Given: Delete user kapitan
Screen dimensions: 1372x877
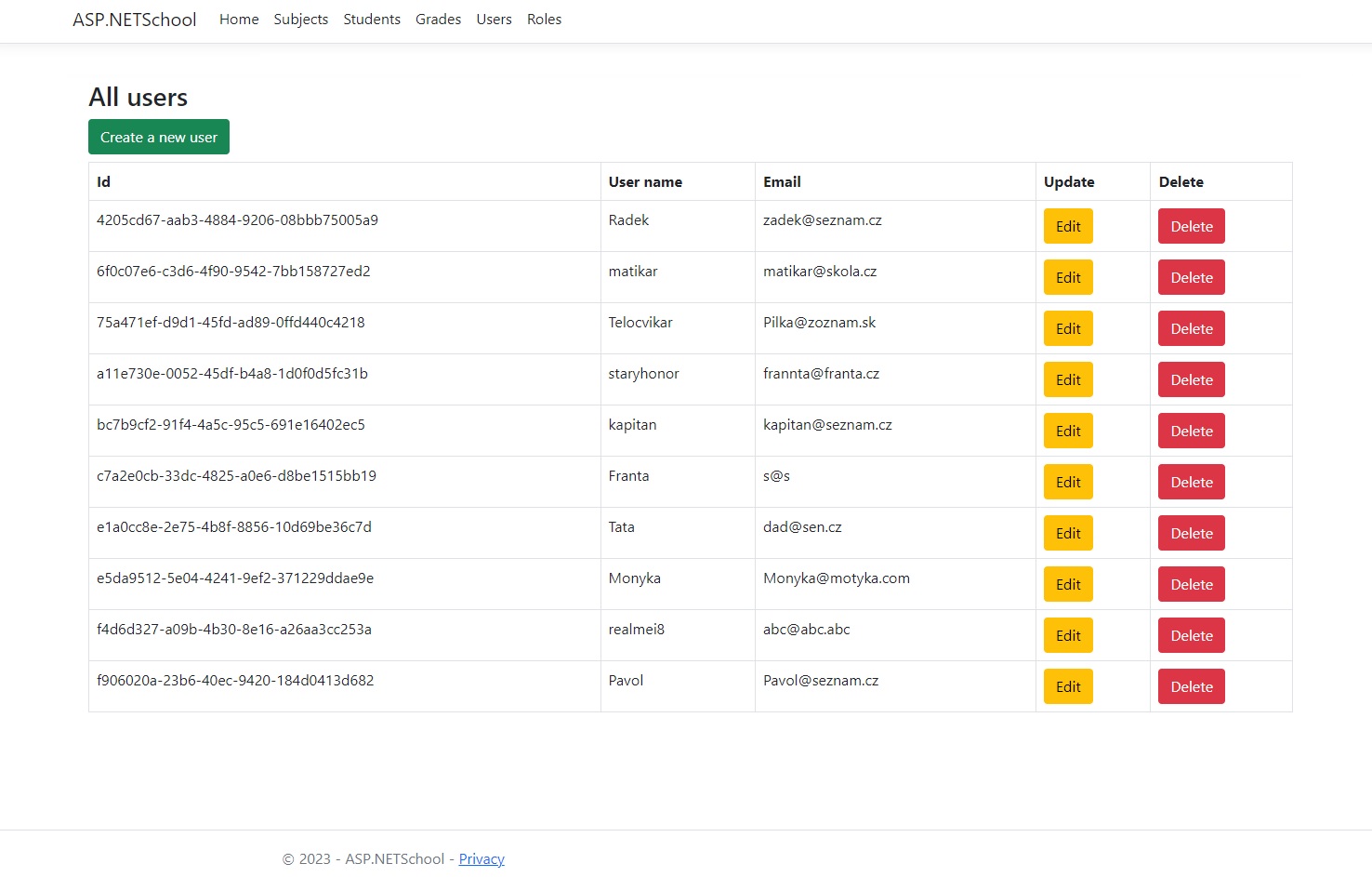Looking at the screenshot, I should tap(1192, 431).
